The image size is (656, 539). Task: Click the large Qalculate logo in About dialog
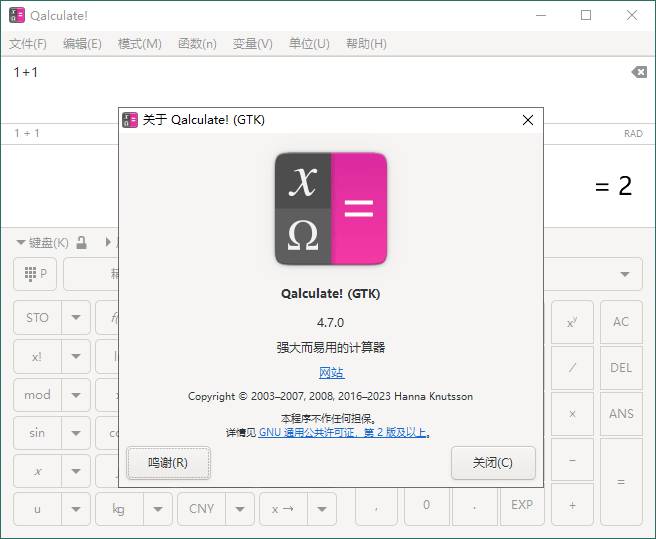tap(331, 209)
